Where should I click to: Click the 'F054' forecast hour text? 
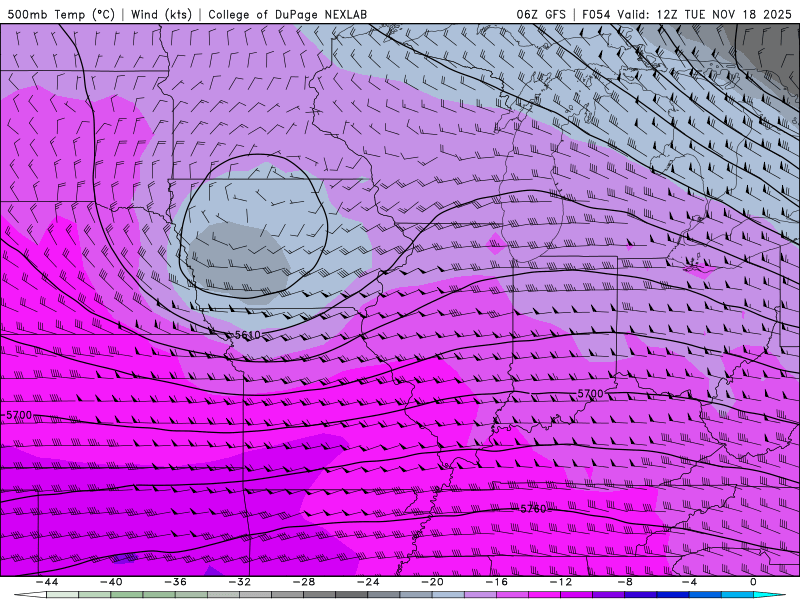(x=596, y=14)
